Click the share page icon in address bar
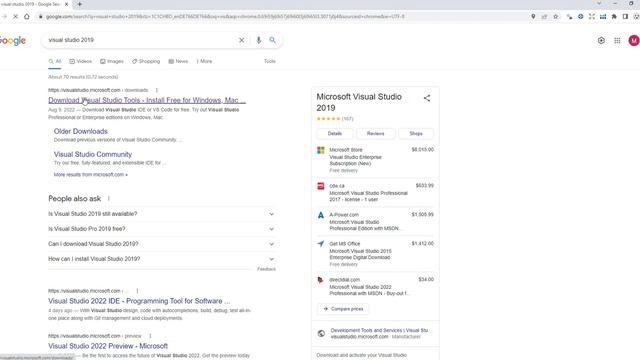The height and width of the screenshot is (360, 640). coord(544,17)
